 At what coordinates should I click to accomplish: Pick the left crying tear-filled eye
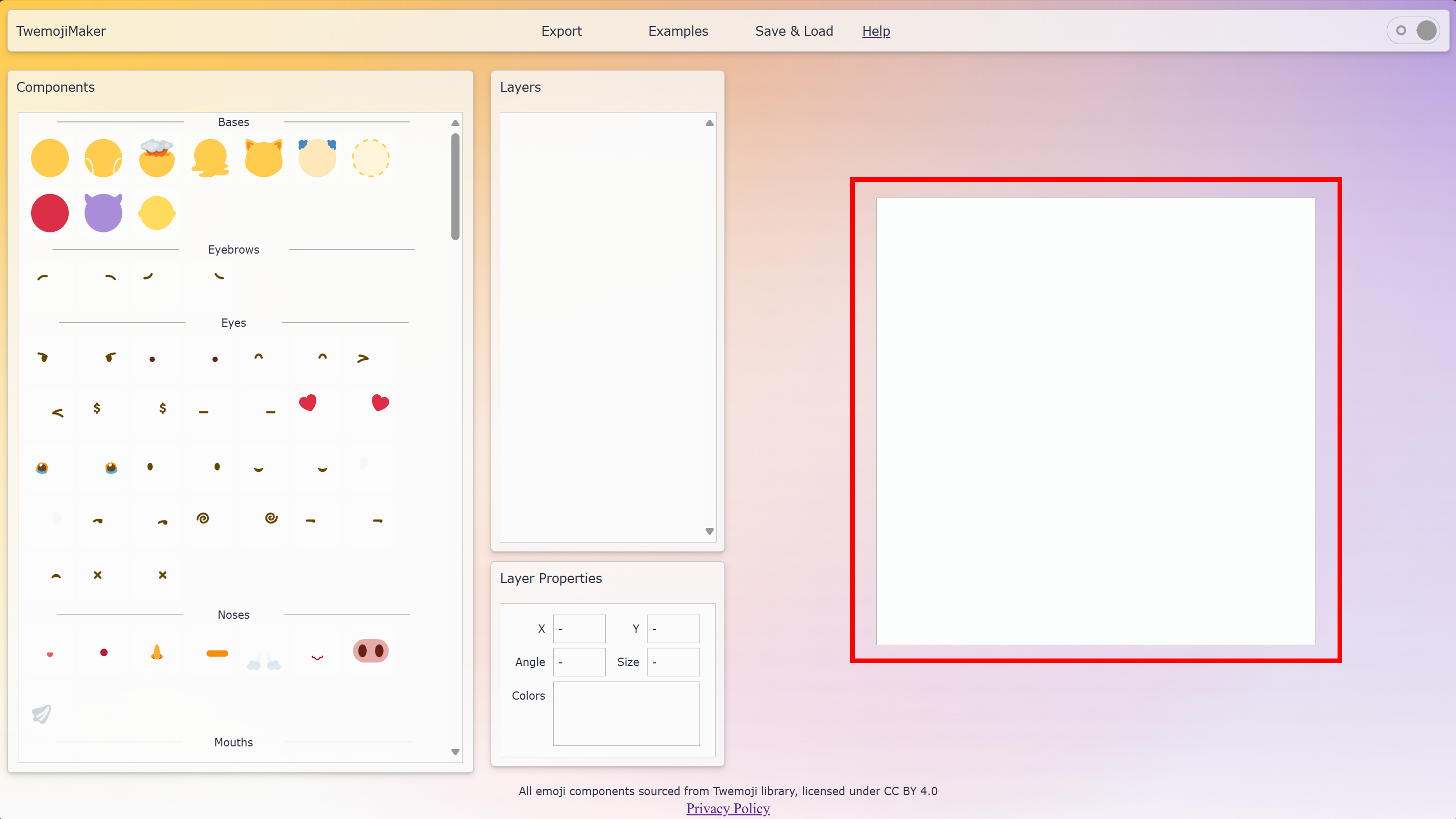click(x=42, y=468)
